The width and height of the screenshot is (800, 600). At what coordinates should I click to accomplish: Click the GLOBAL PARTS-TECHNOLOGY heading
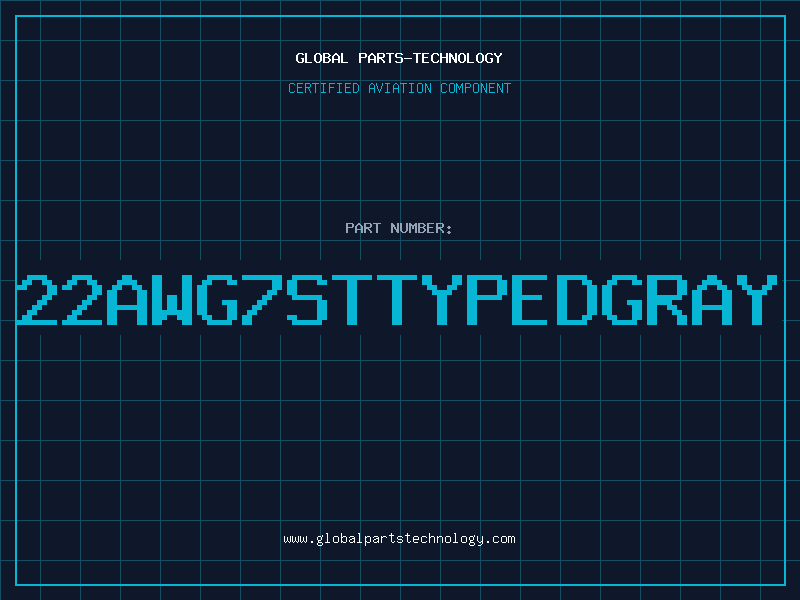[x=399, y=58]
